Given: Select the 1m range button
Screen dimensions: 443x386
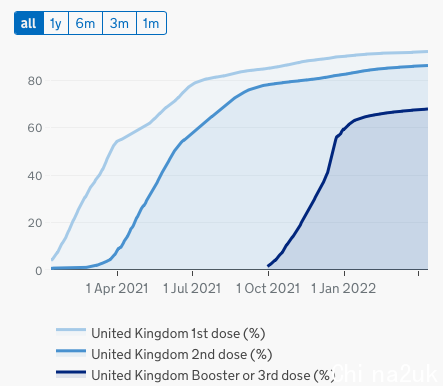Looking at the screenshot, I should pyautogui.click(x=151, y=23).
